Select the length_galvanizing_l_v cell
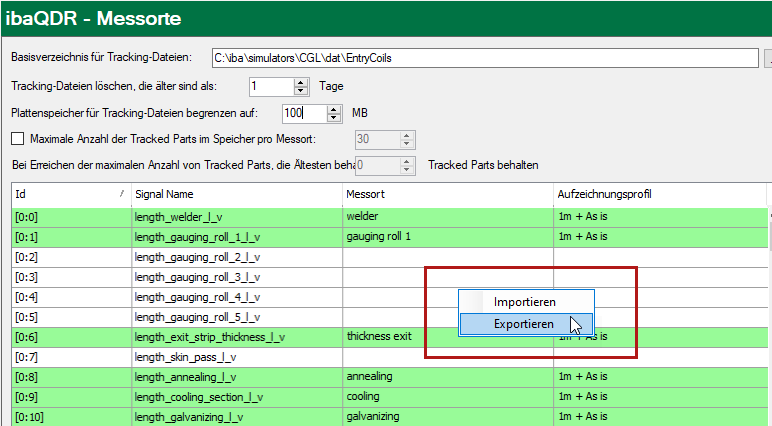The height and width of the screenshot is (426, 772). [237, 417]
